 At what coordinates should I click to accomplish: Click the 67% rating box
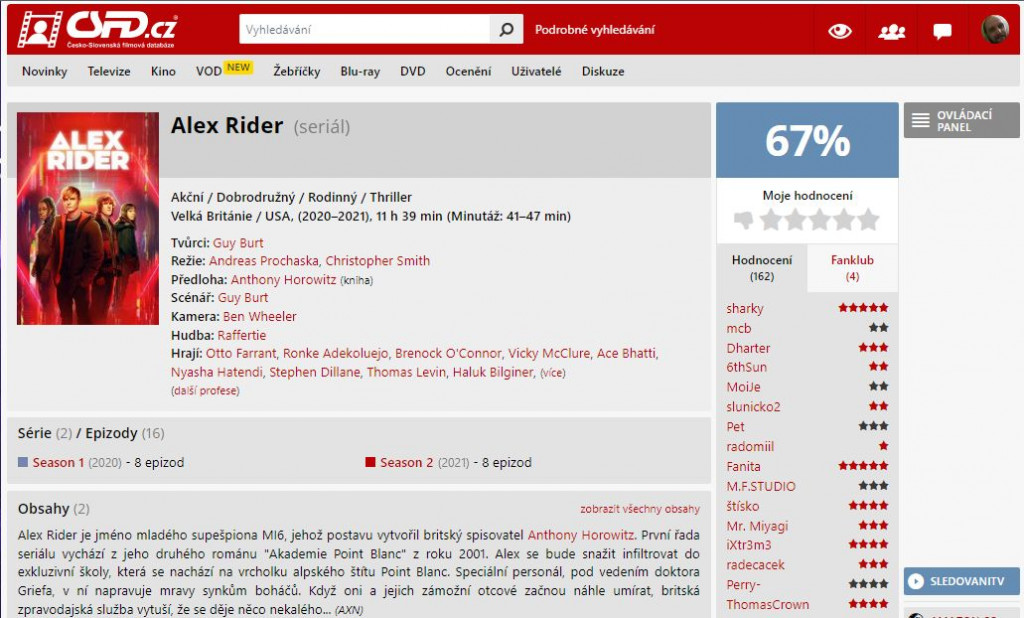(x=807, y=140)
